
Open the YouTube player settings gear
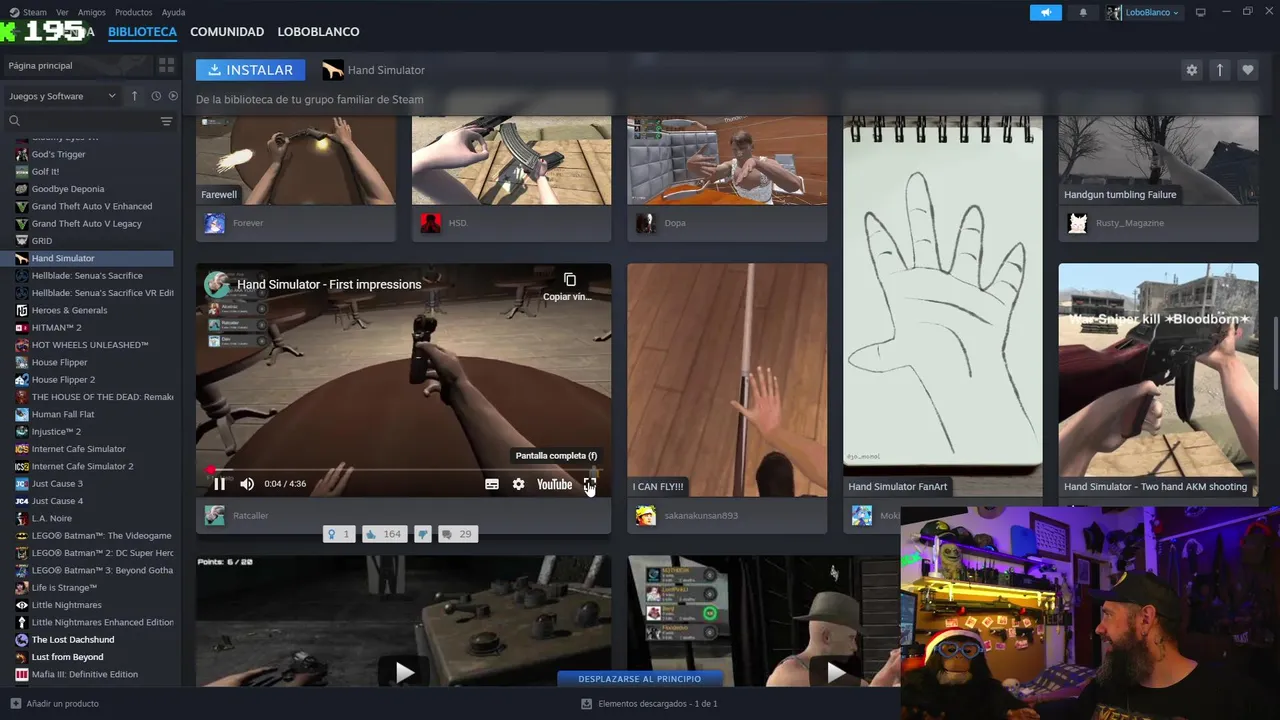518,484
